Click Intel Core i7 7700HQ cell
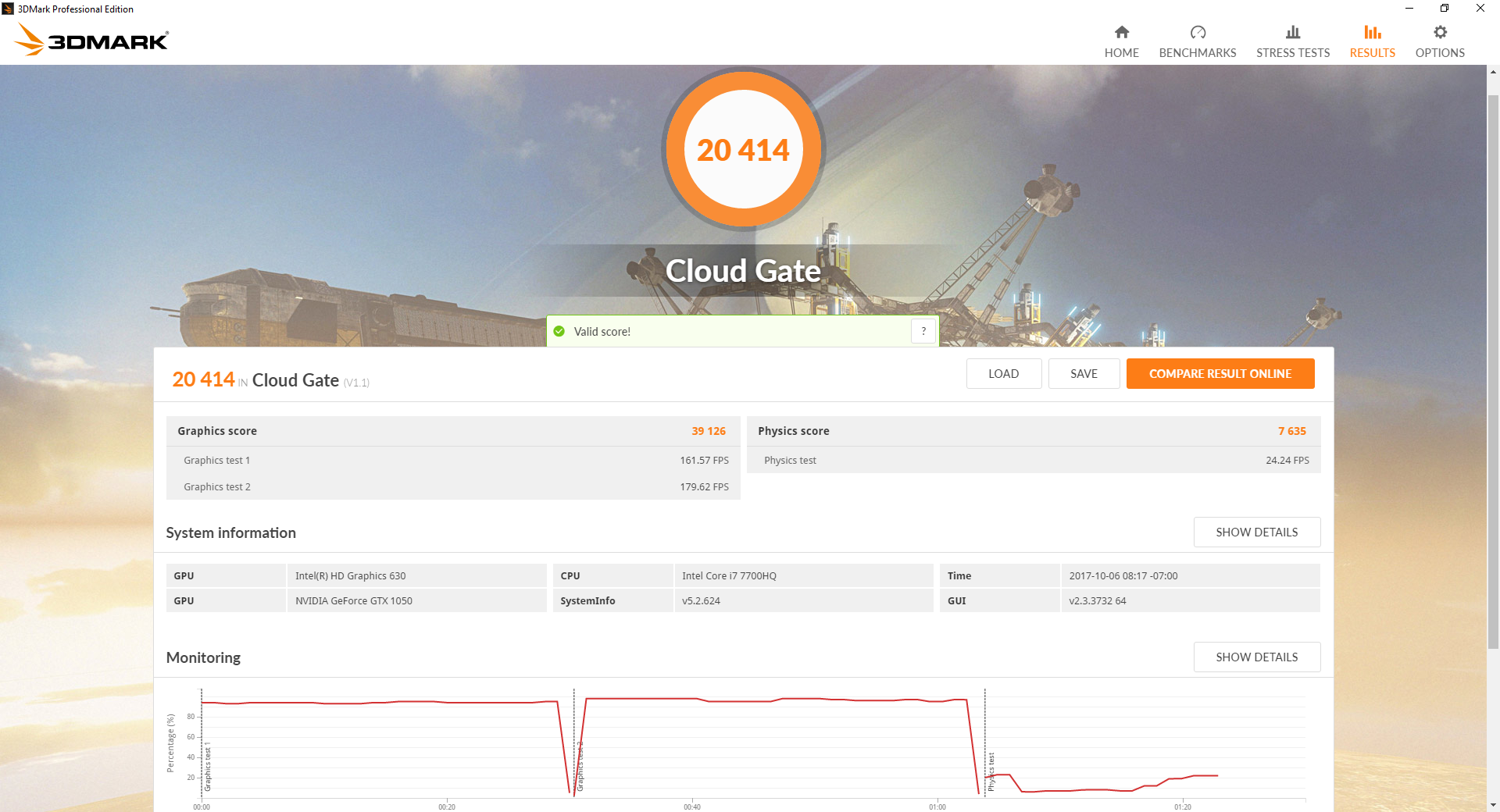This screenshot has width=1500, height=812. (x=803, y=575)
